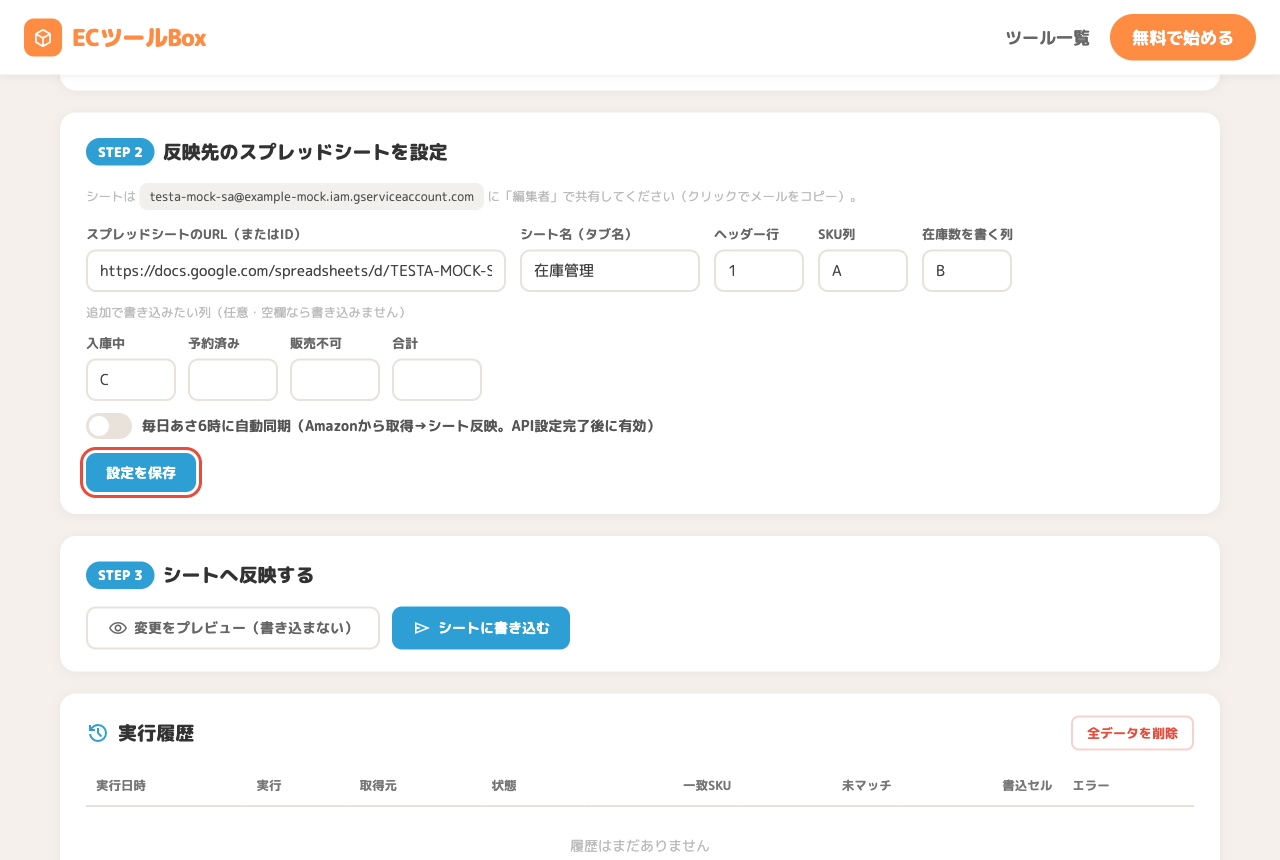1280x860 pixels.
Task: Click the 書込セル column header
Action: pos(1027,786)
